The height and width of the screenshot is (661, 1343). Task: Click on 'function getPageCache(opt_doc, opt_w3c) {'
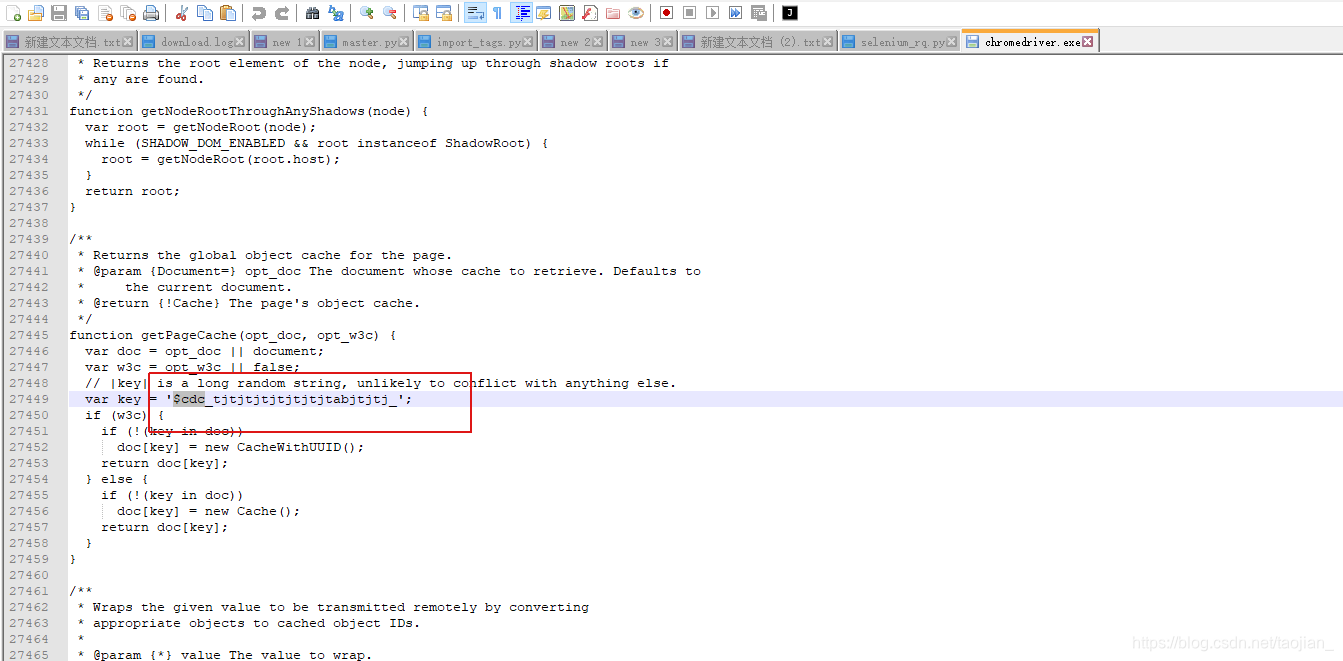(233, 335)
